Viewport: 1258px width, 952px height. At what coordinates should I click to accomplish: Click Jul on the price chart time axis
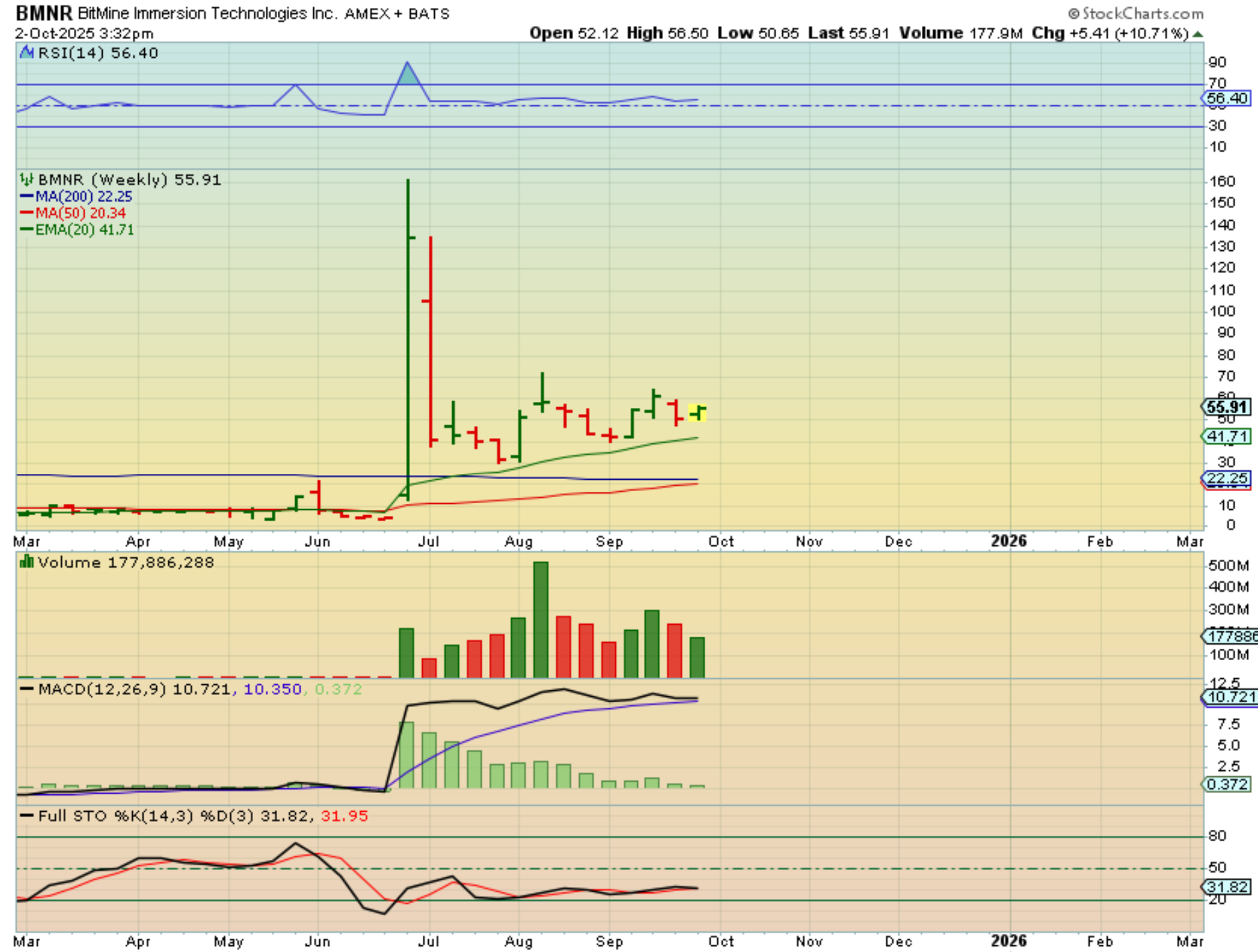[428, 541]
